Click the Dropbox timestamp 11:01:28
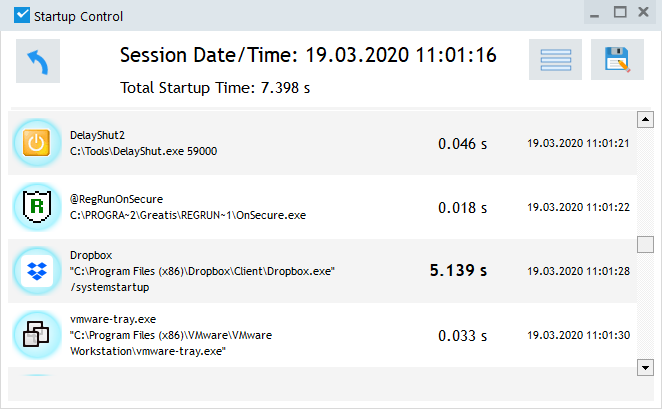The image size is (662, 409). pos(578,271)
